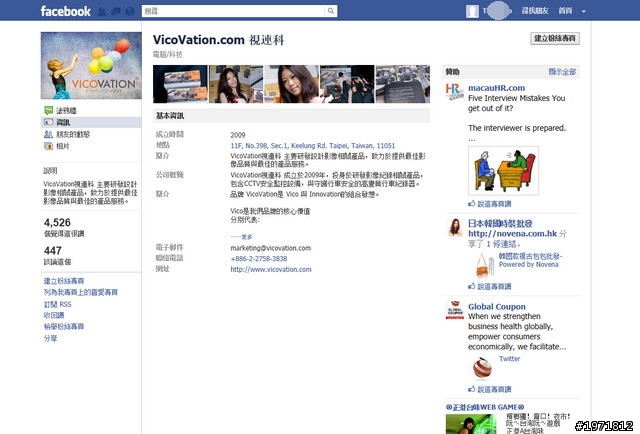640x434 pixels.
Task: Subscribe via RSS link
Action: 58,304
